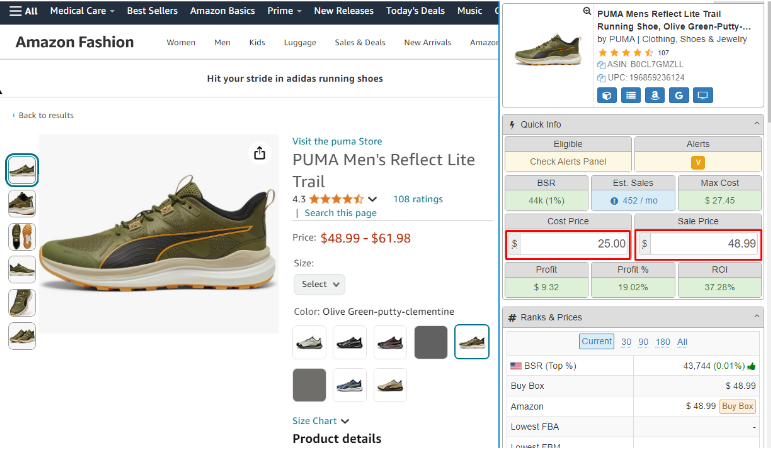Switch to 90 day range
The height and width of the screenshot is (451, 771).
pos(643,342)
